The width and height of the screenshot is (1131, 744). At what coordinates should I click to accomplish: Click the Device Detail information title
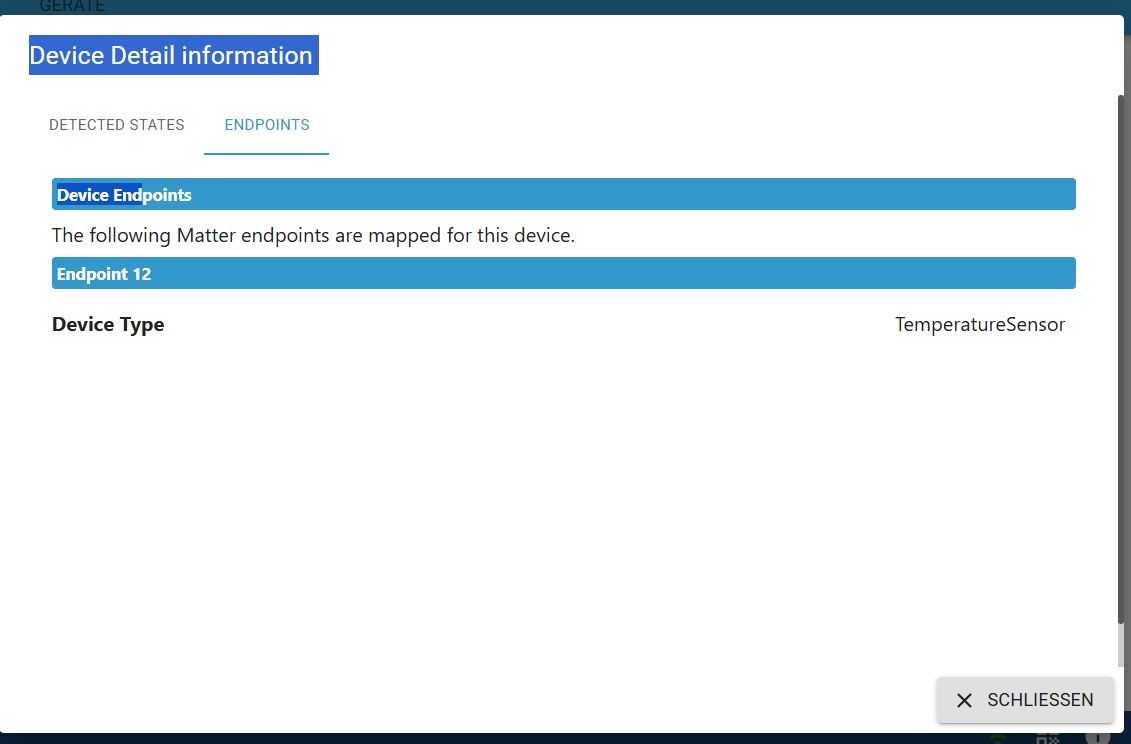click(172, 55)
